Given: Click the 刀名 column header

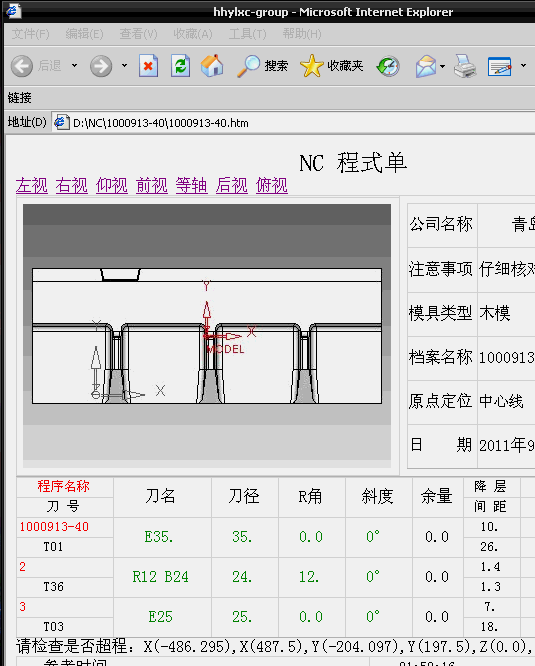Looking at the screenshot, I should [162, 497].
